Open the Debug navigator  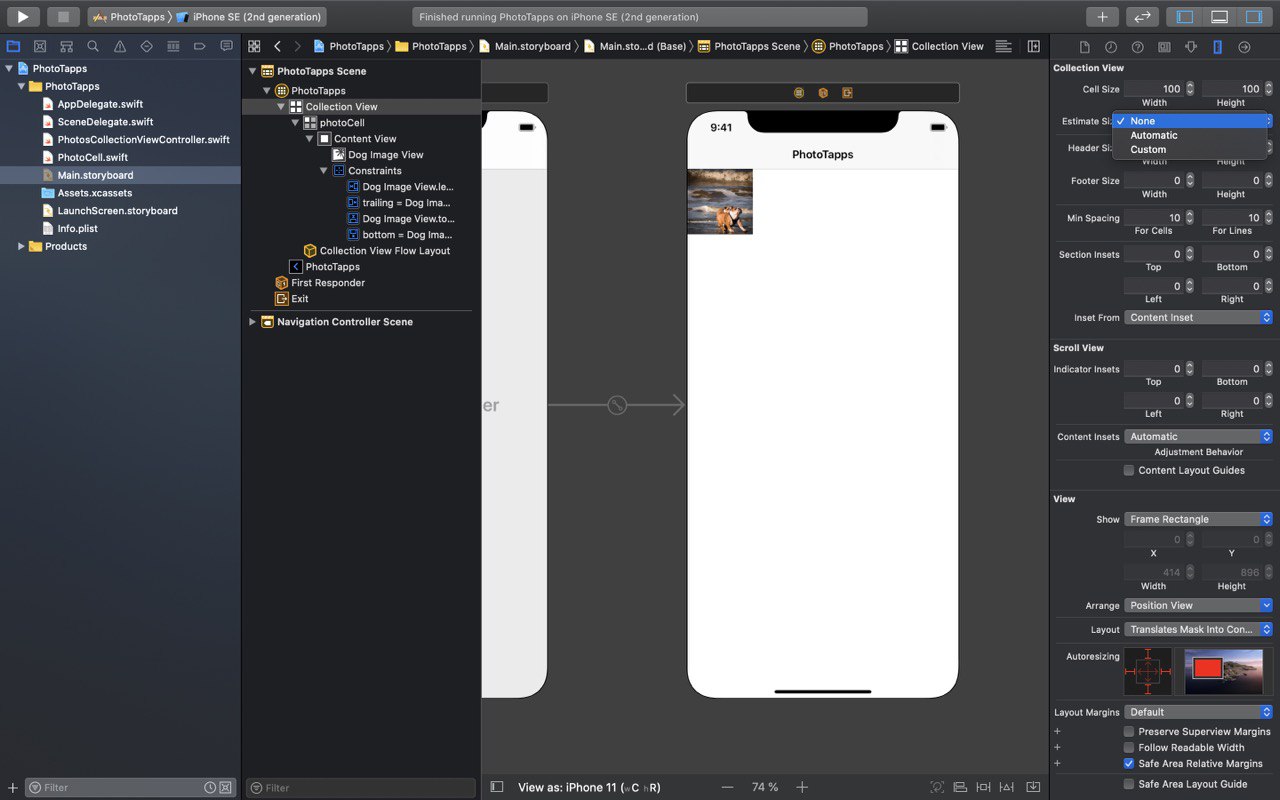[173, 46]
